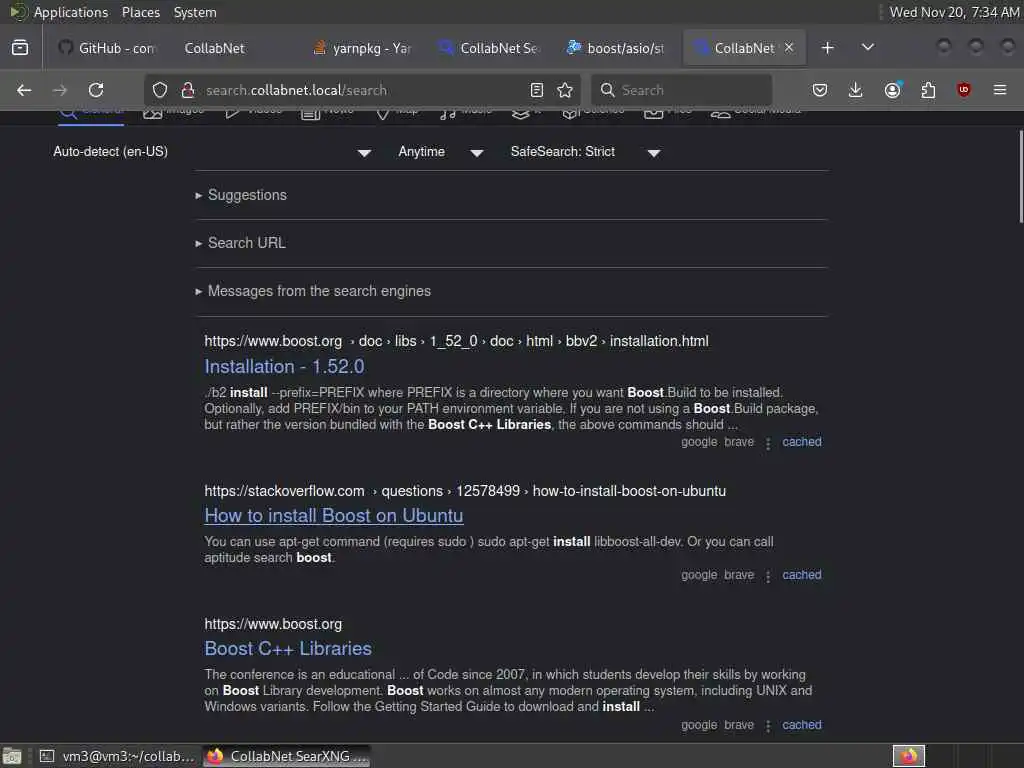This screenshot has height=768, width=1024.
Task: Switch to the yarnpkg tab
Action: pos(362,48)
